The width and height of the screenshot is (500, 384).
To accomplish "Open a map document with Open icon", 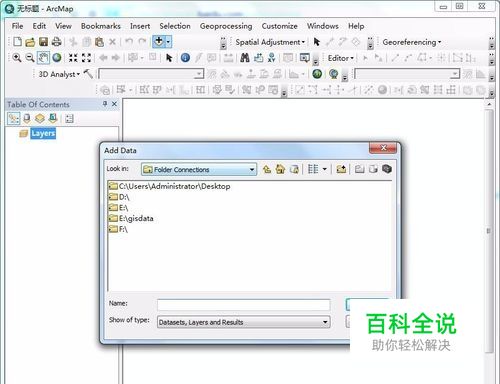I will pyautogui.click(x=30, y=42).
